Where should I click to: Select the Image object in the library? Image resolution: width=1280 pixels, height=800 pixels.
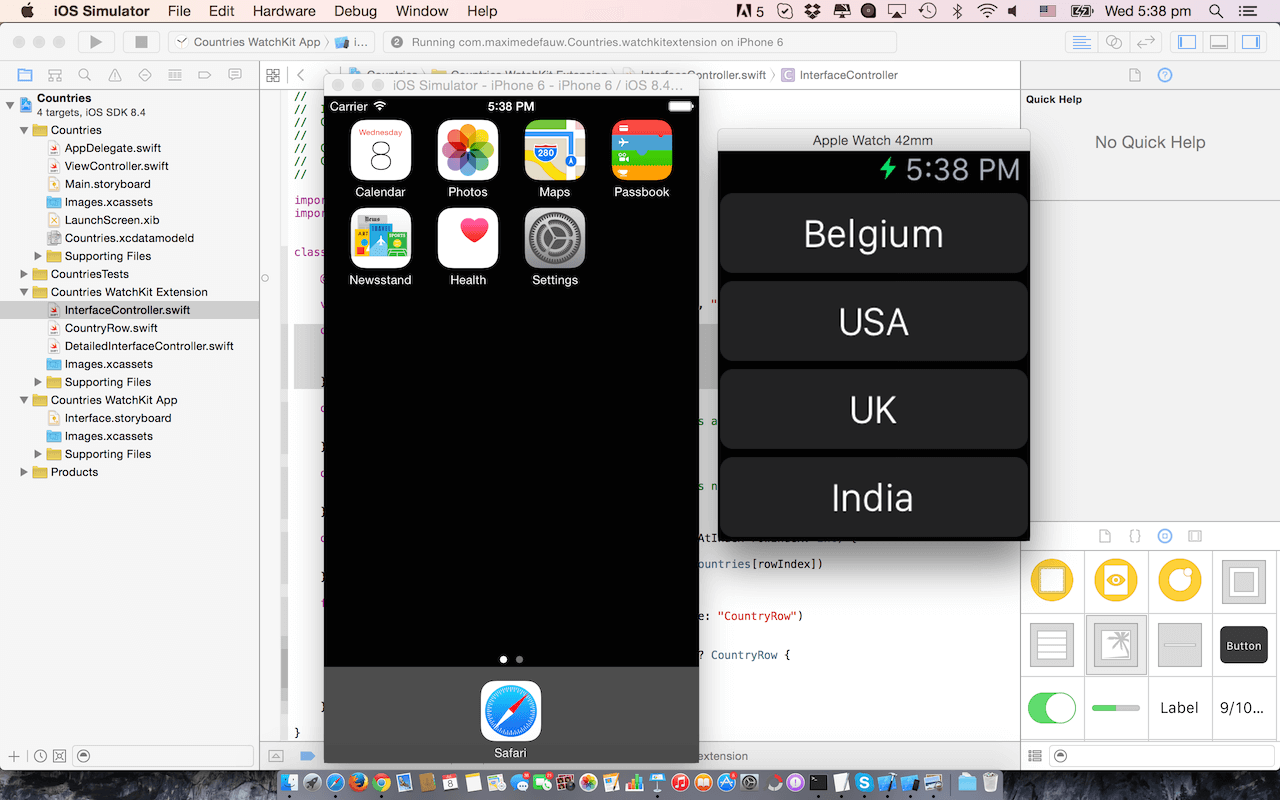pyautogui.click(x=1116, y=645)
